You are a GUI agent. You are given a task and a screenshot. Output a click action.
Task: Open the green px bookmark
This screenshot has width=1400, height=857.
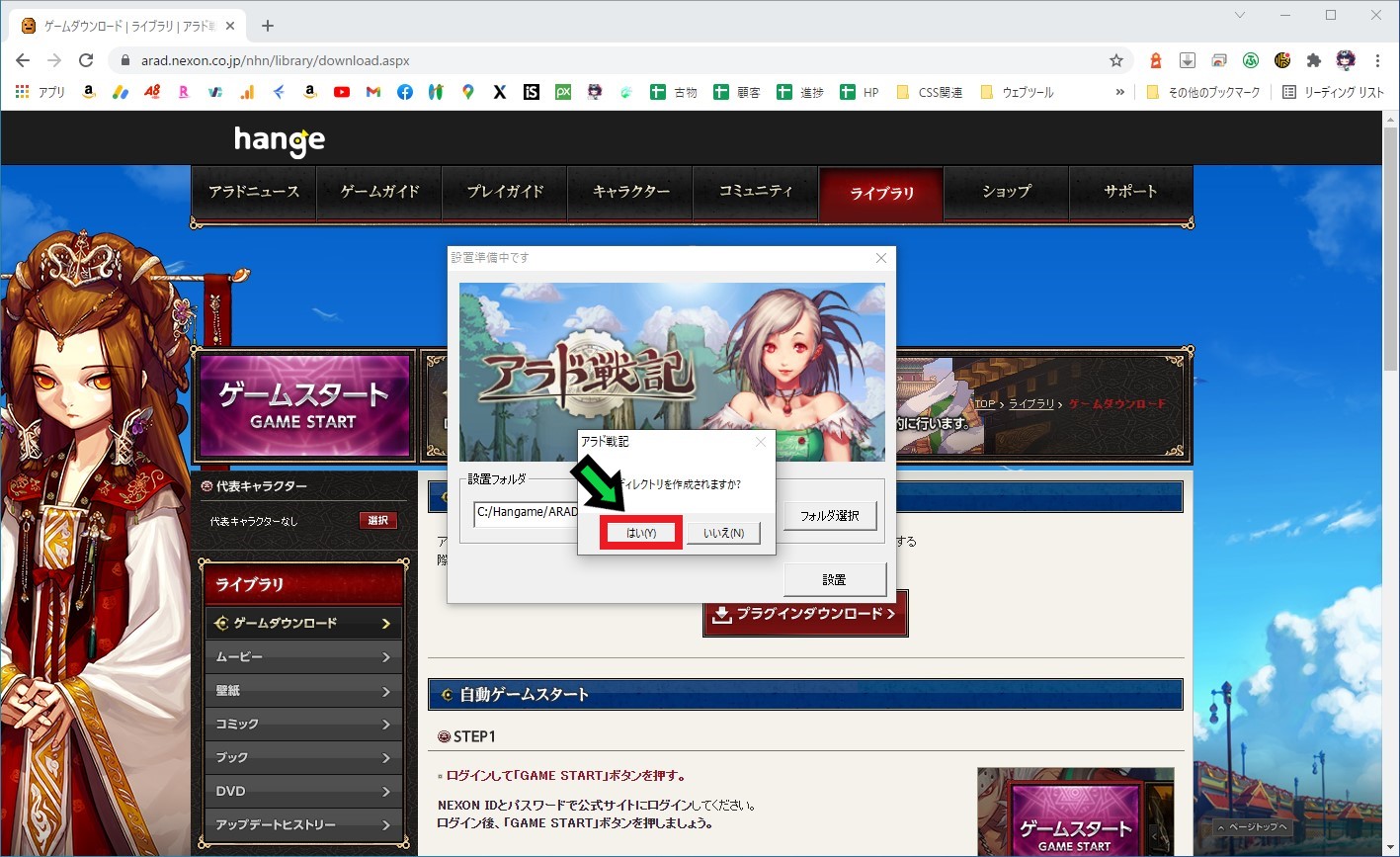(x=563, y=92)
